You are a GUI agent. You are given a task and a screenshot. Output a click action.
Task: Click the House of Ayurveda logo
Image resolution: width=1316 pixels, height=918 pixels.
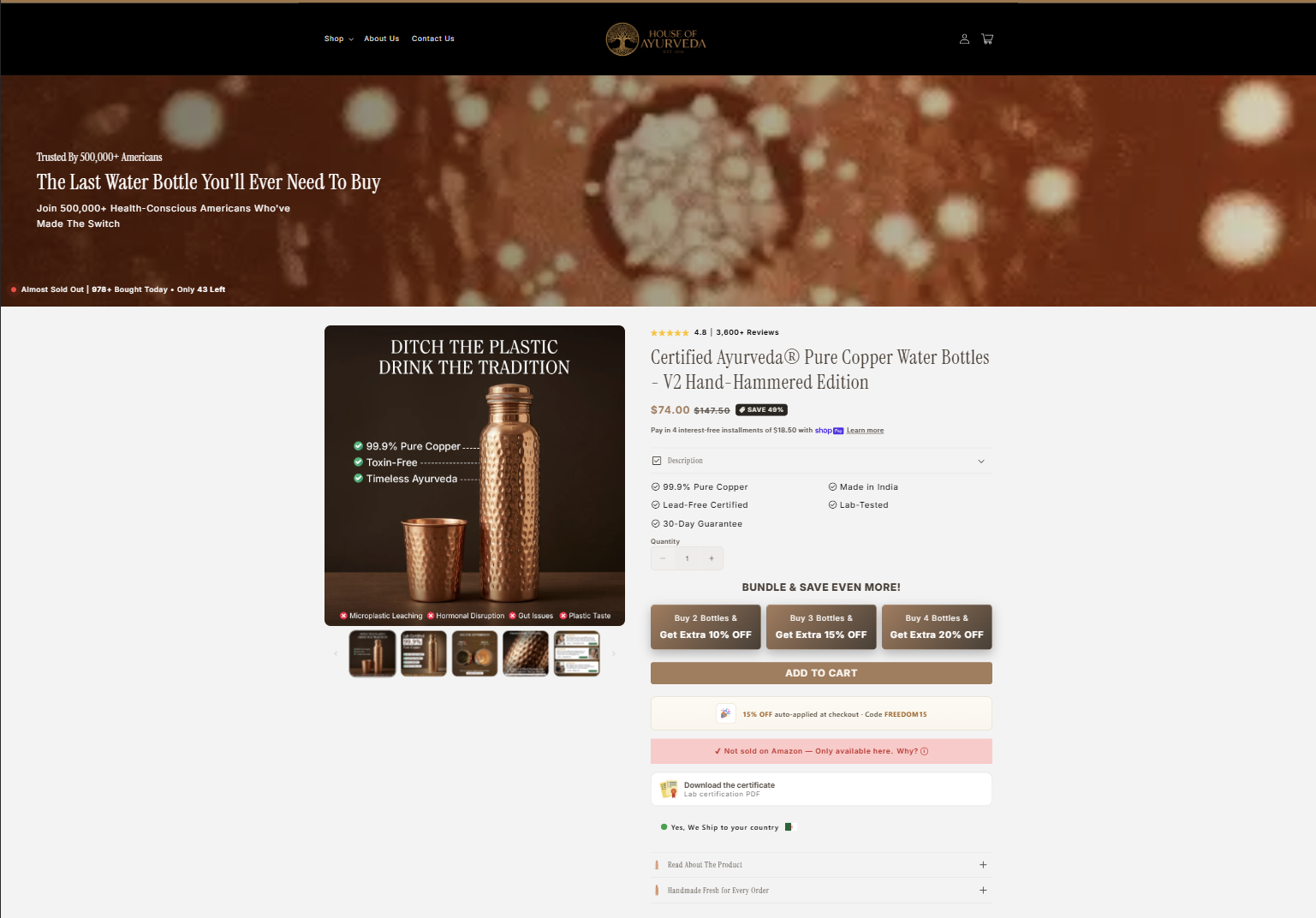coord(657,39)
